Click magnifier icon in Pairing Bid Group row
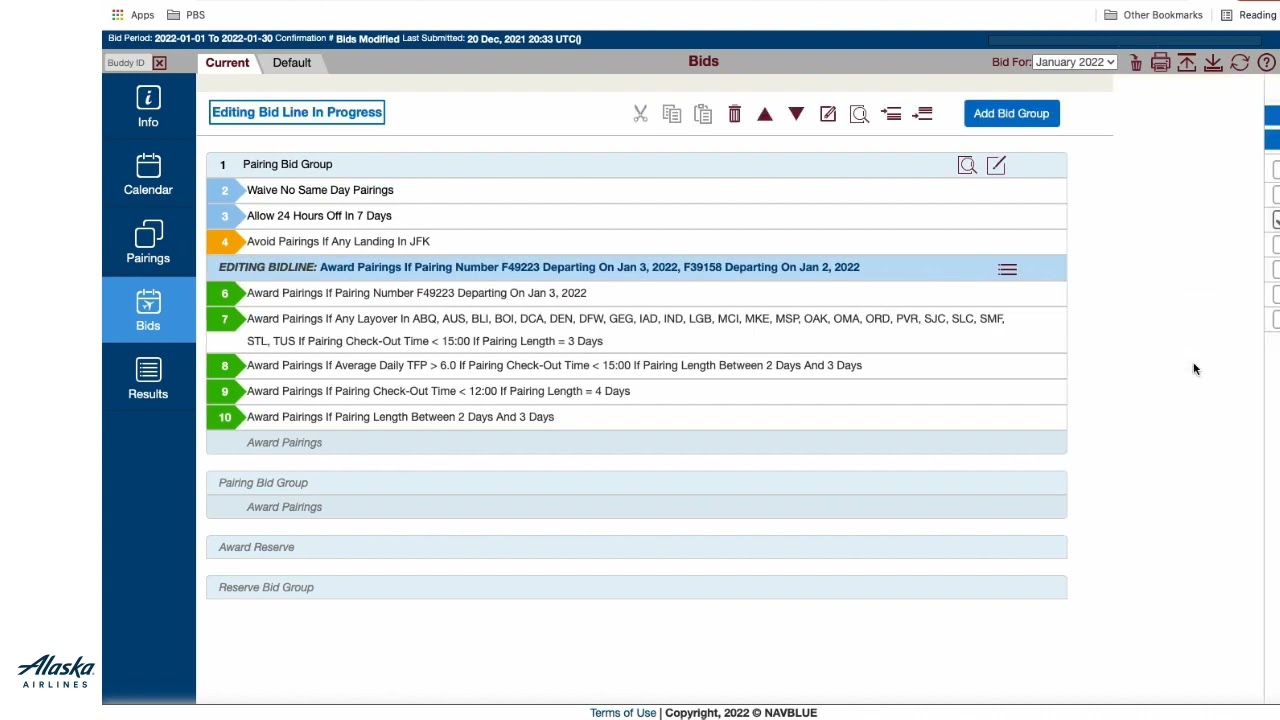This screenshot has width=1280, height=720. click(967, 165)
